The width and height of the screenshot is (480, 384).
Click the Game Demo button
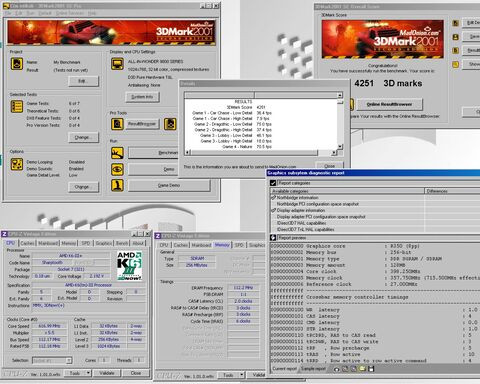pos(169,185)
